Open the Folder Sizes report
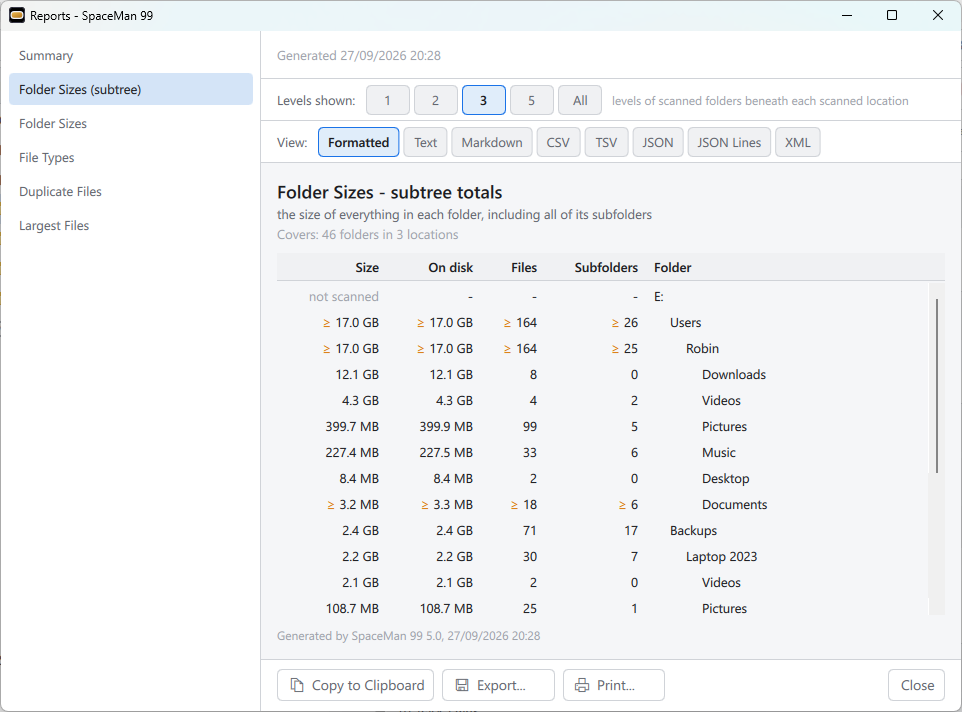The height and width of the screenshot is (712, 962). (131, 124)
